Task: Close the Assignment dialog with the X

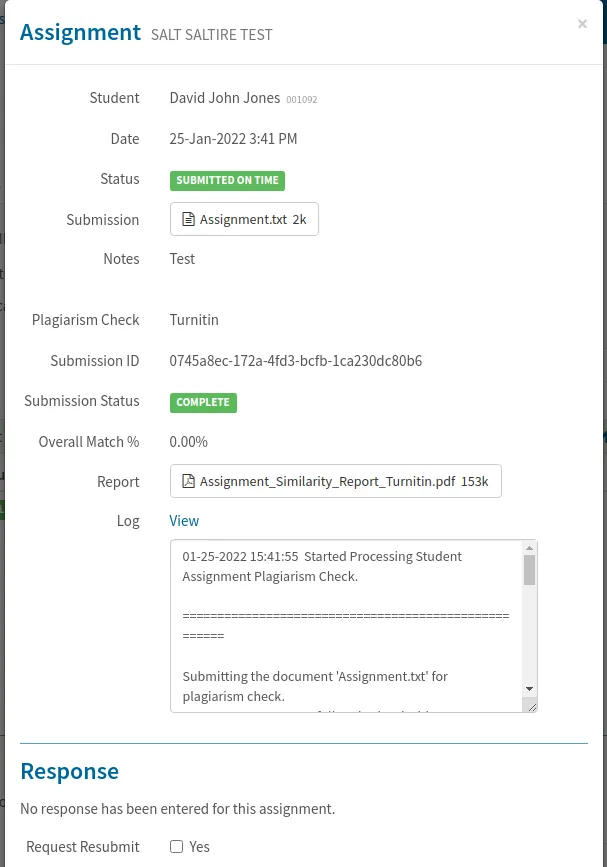Action: pyautogui.click(x=582, y=24)
